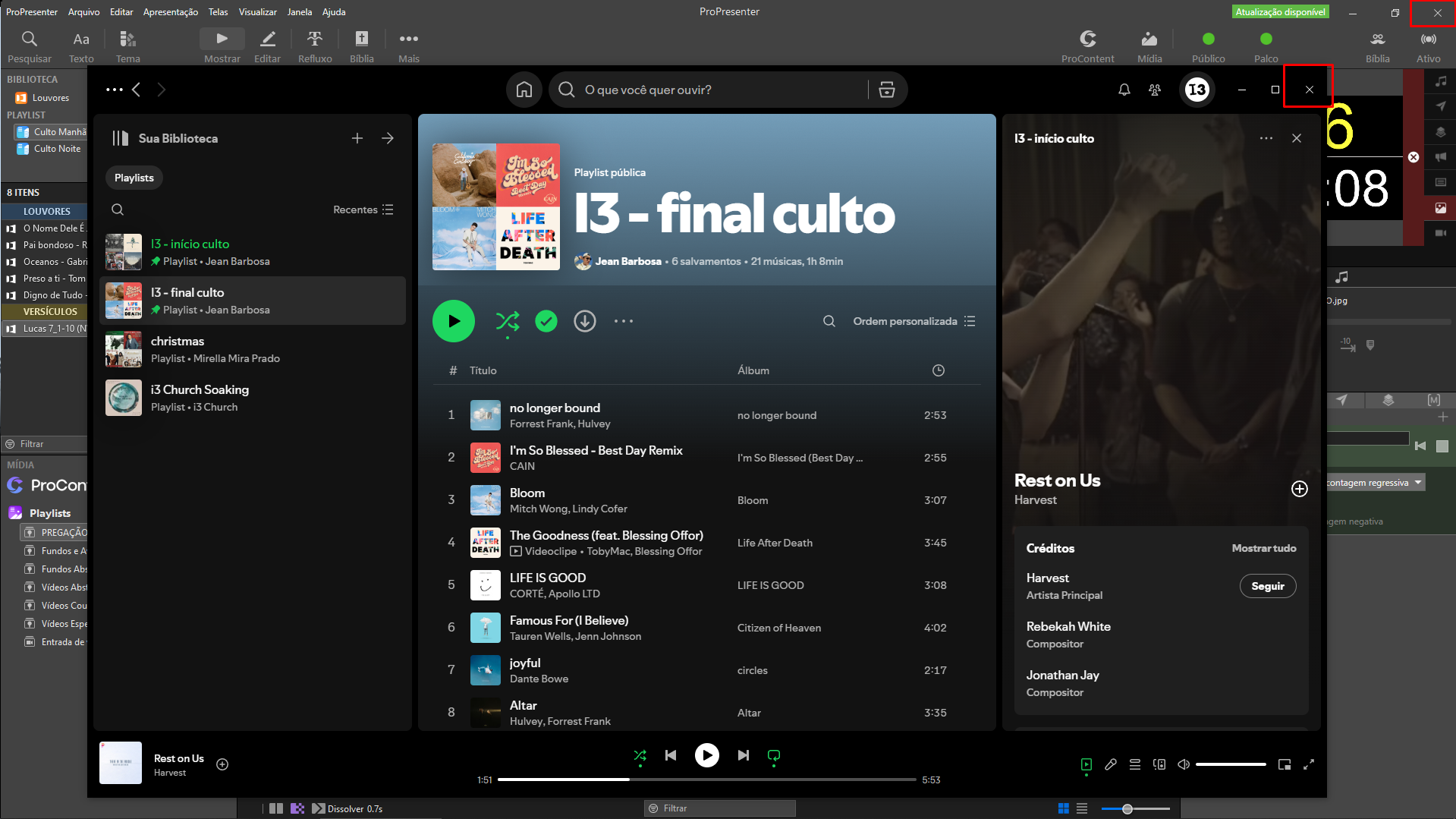1456x819 pixels.
Task: Open contagem regressiva dropdown
Action: [1374, 483]
